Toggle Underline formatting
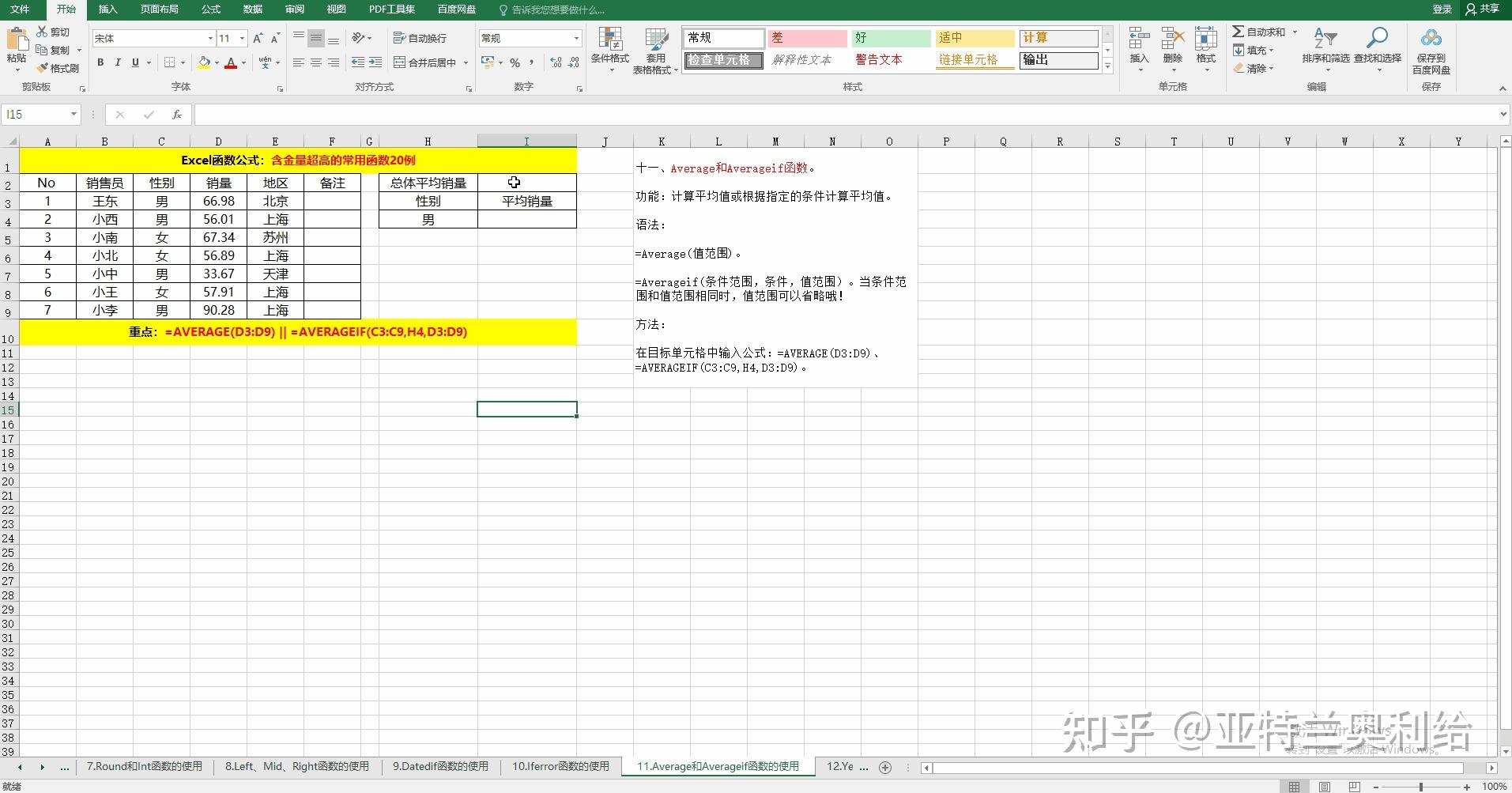Viewport: 1512px width, 793px height. click(135, 62)
